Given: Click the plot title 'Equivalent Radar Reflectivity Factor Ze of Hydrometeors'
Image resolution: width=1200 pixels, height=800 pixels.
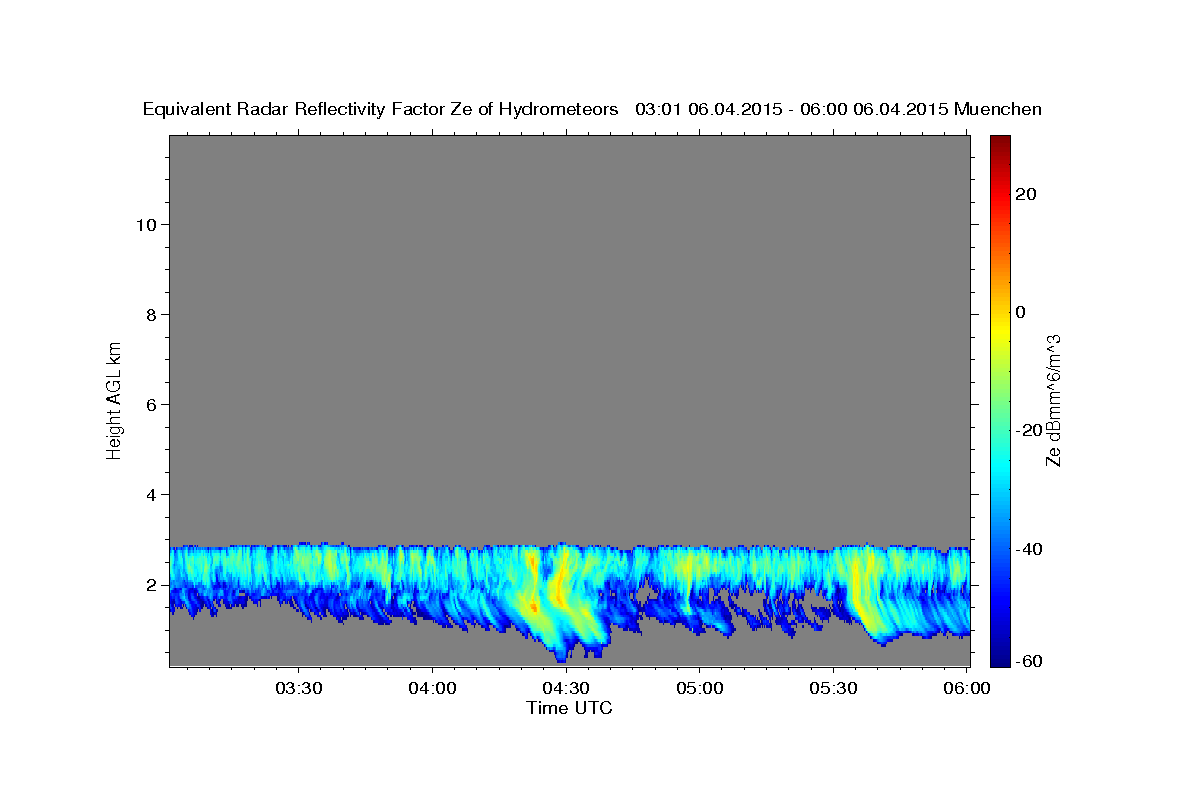Looking at the screenshot, I should (x=380, y=110).
